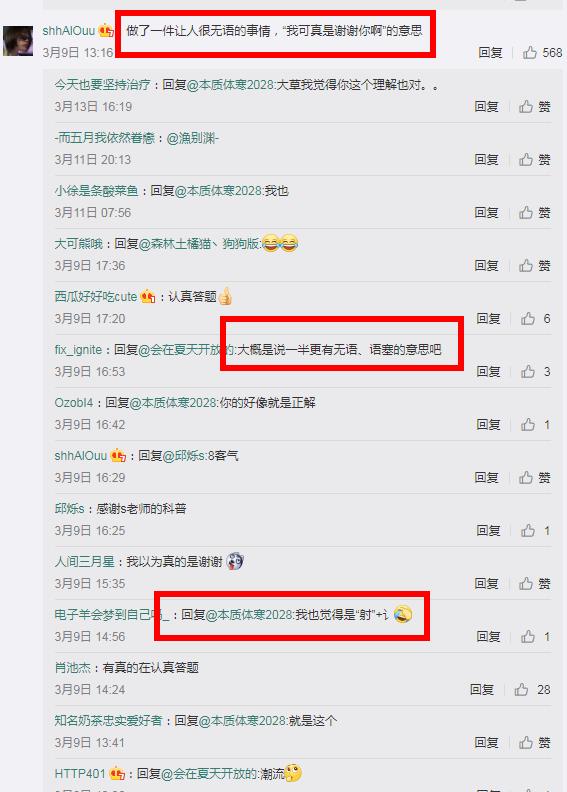Open username link 今天也要坚持治疗
567x792 pixels.
[102, 85]
